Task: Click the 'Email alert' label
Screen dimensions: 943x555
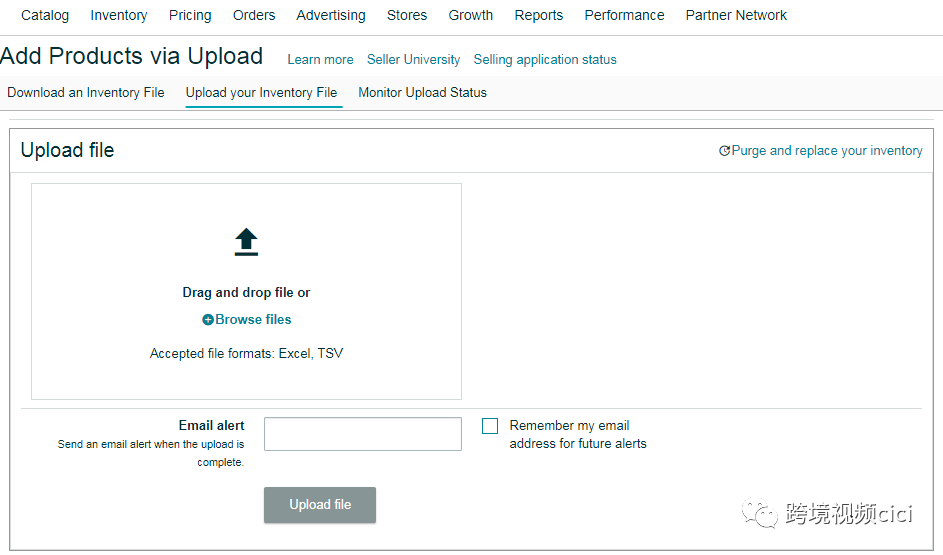Action: point(212,426)
